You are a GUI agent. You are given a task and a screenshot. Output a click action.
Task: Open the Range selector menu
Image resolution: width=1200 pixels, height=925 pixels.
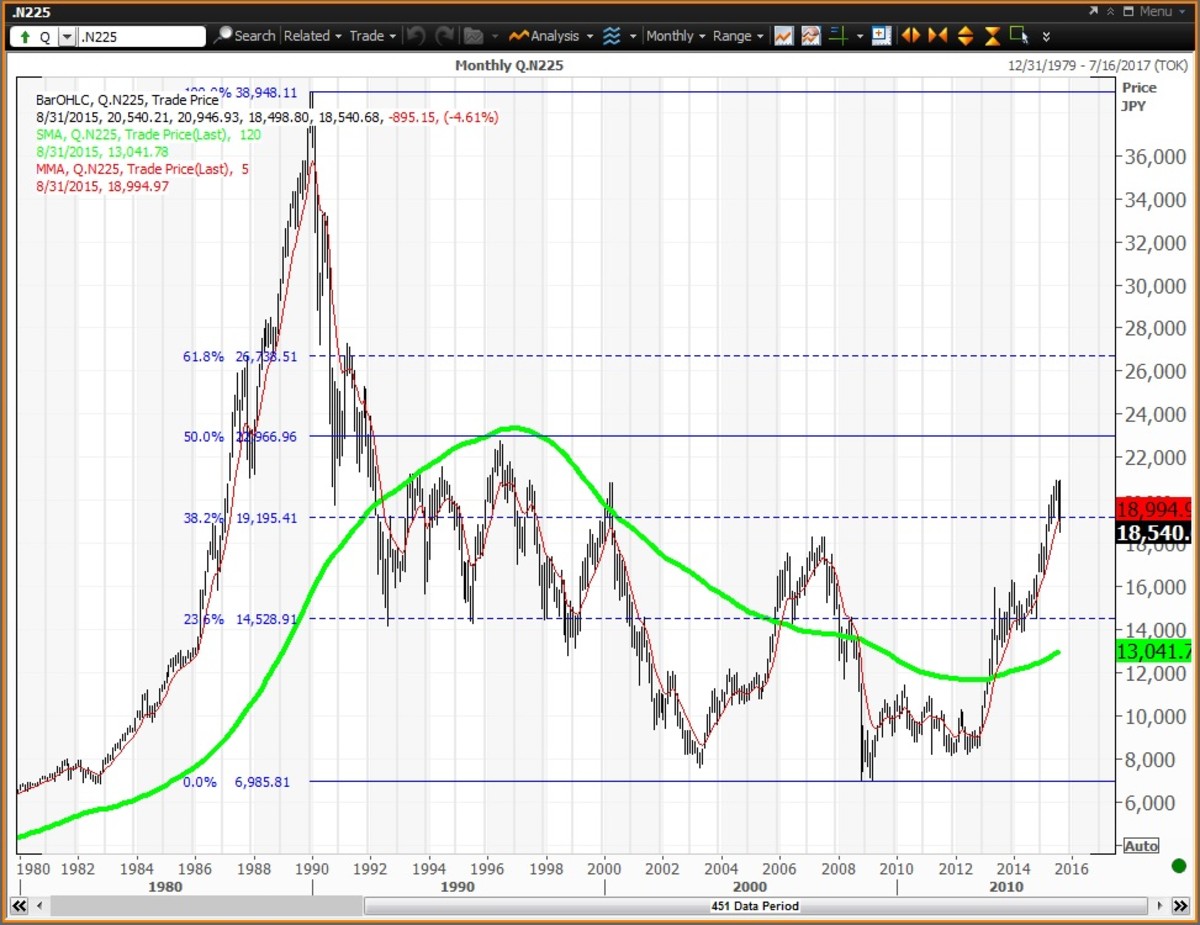click(738, 36)
